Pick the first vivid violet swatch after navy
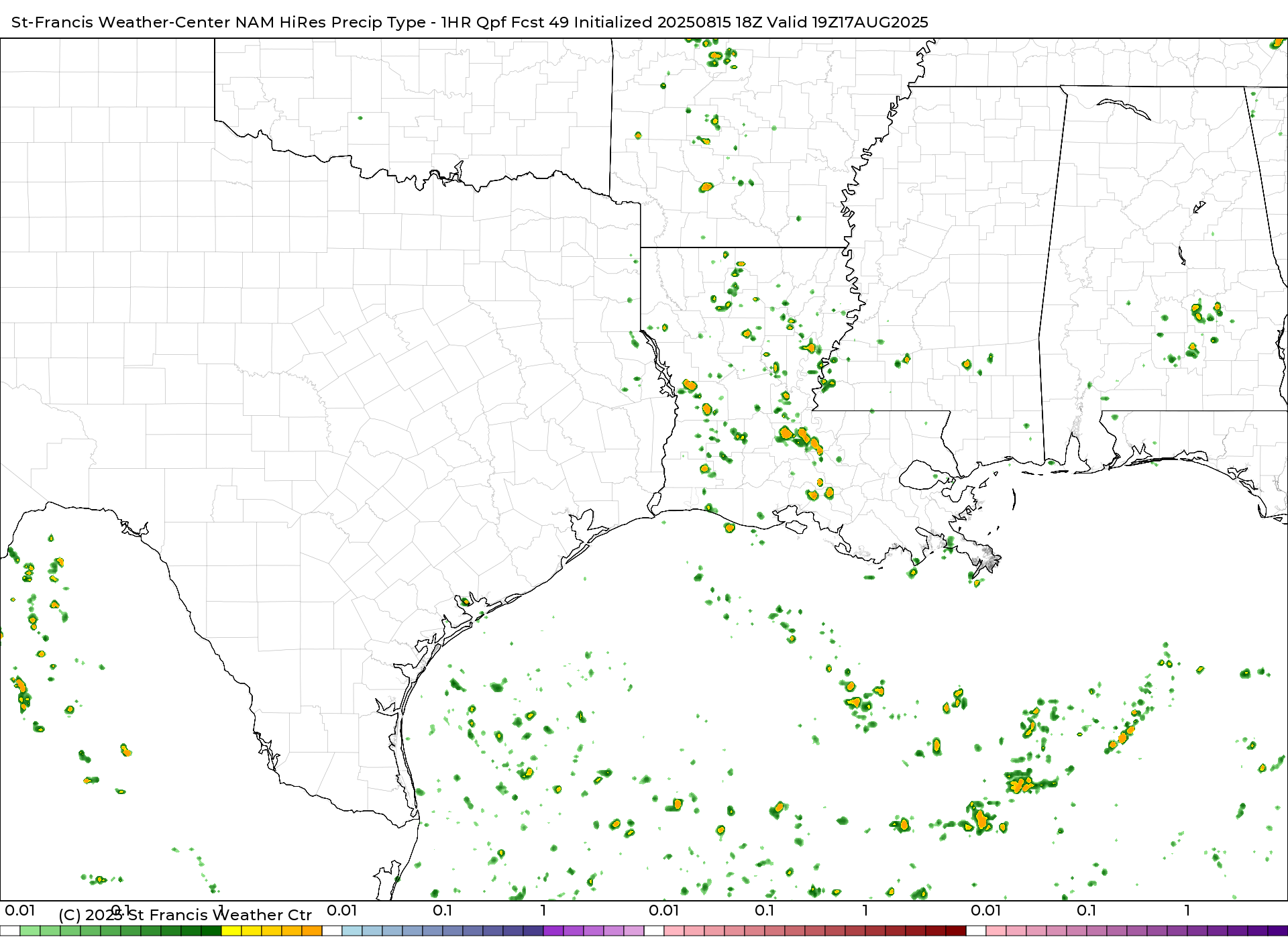1288x939 pixels. [x=553, y=931]
